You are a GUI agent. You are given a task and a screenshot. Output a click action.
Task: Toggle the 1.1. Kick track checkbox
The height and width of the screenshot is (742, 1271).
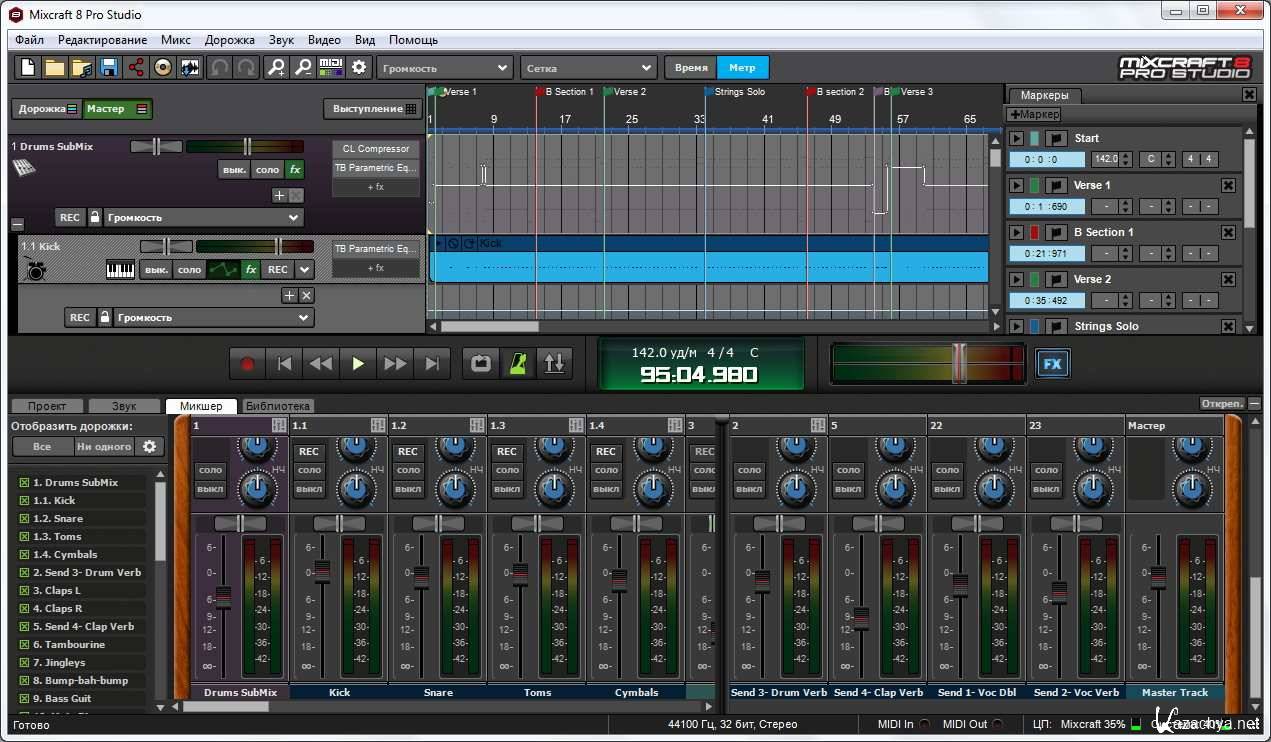(x=24, y=501)
